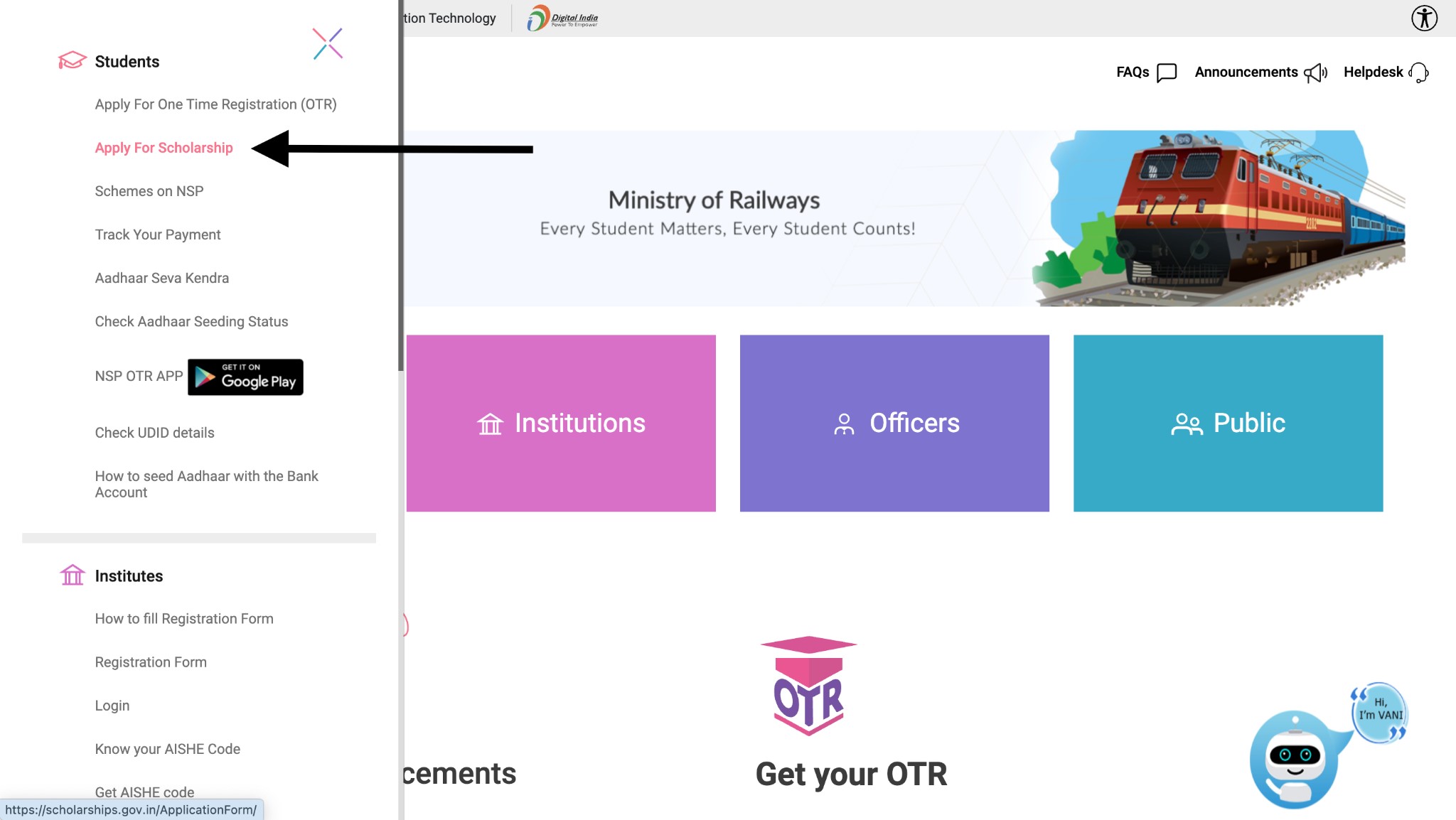Screen dimensions: 1456x820
Task: Open the Institutions tile
Action: coord(561,423)
